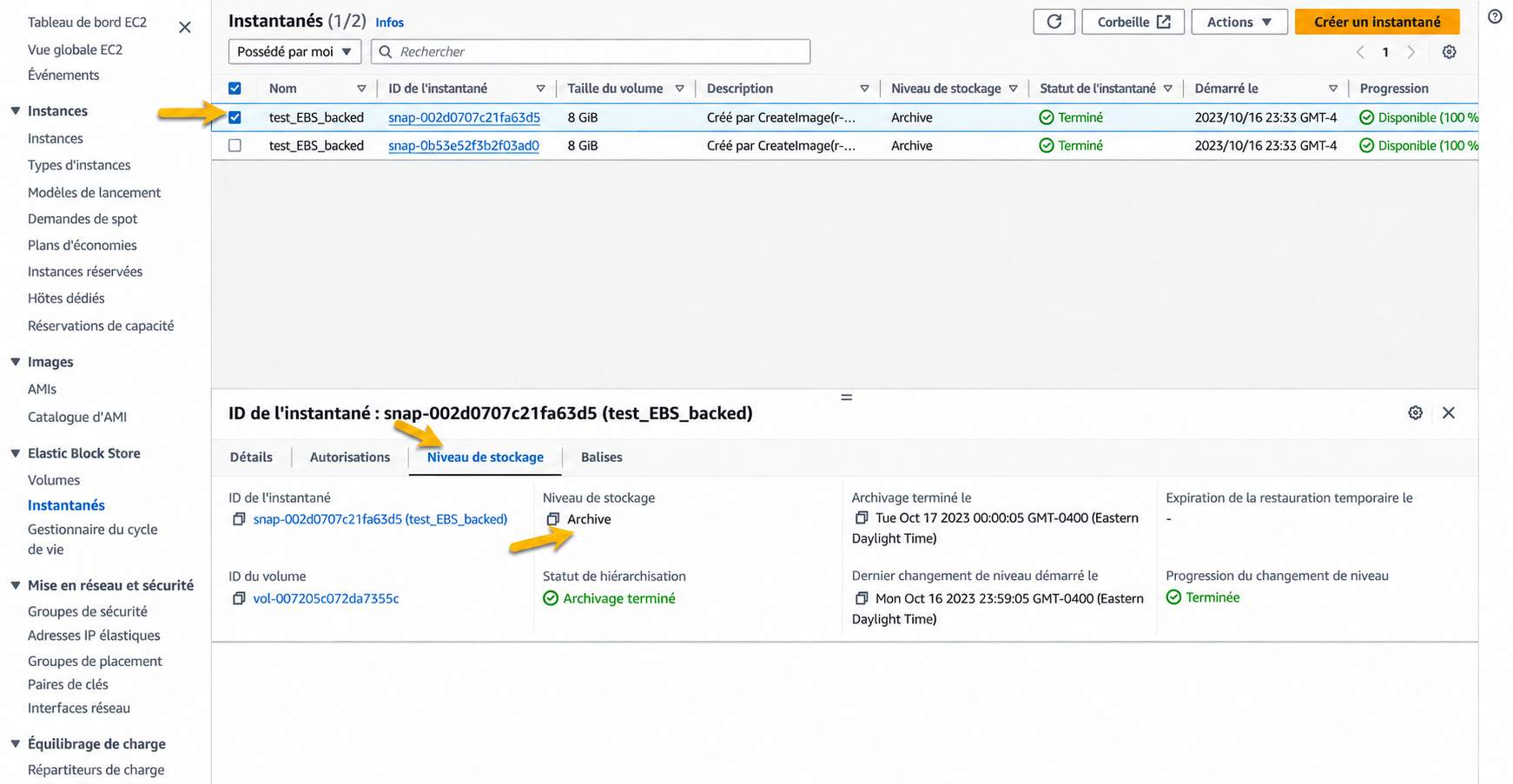This screenshot has width=1513, height=784.
Task: Toggle the select-all snapshots checkbox
Action: click(x=235, y=89)
